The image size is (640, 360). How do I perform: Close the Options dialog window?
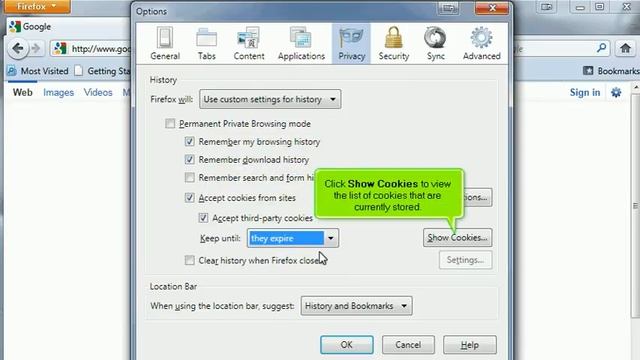click(x=492, y=8)
